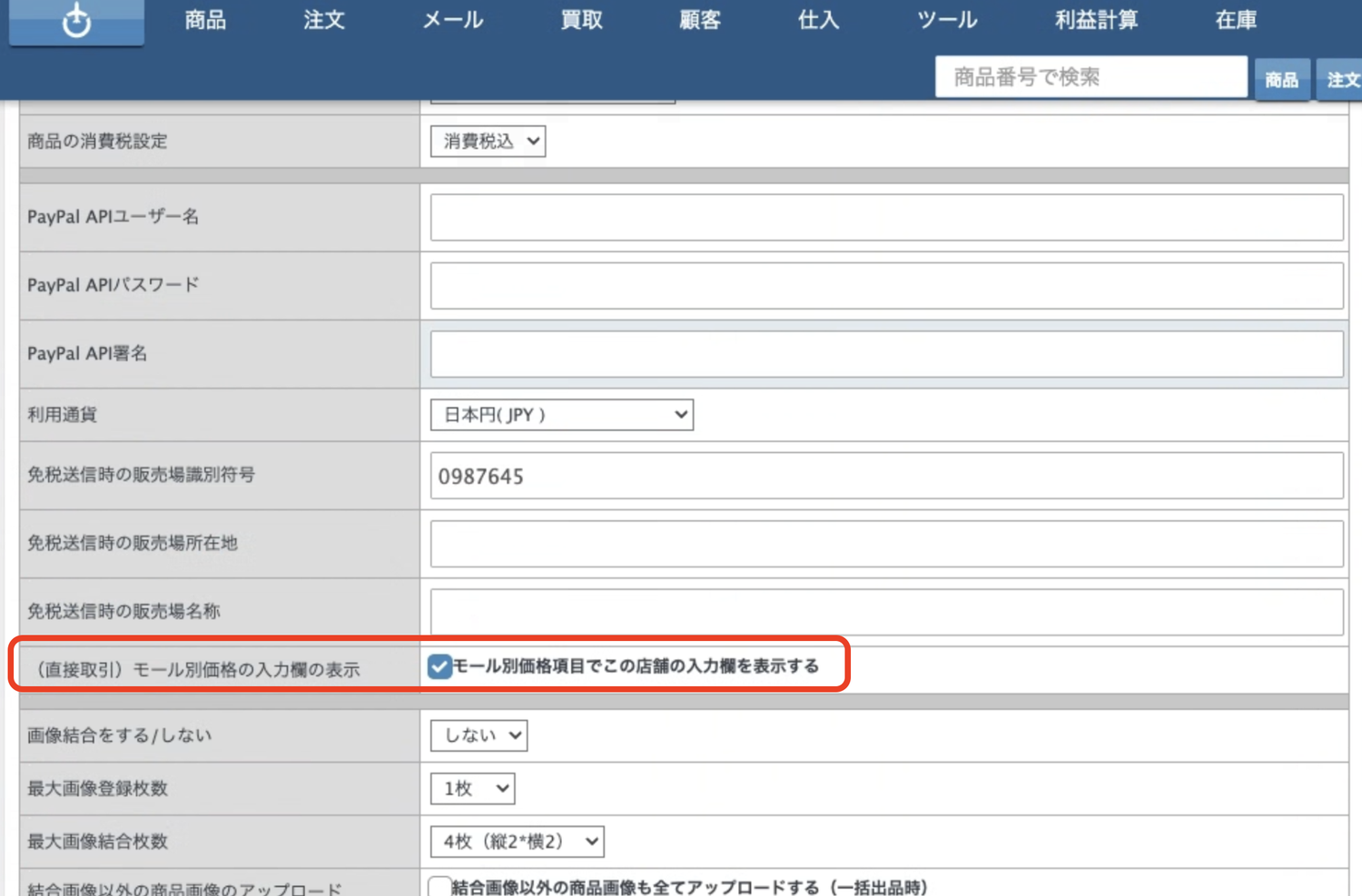Open the 在庫 menu
The image size is (1362, 896).
pos(1236,20)
